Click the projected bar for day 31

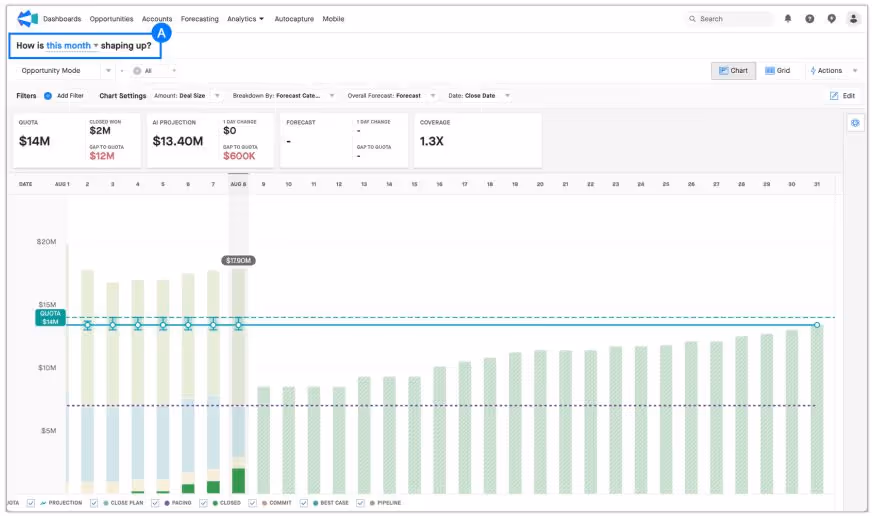pyautogui.click(x=816, y=410)
